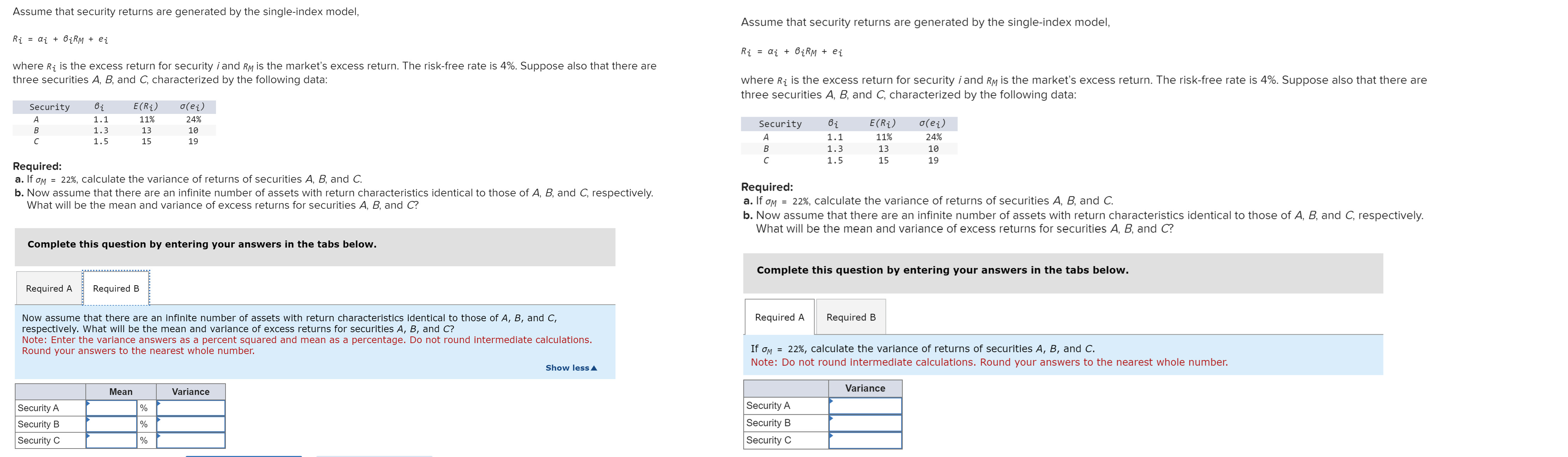The width and height of the screenshot is (1568, 457).
Task: Open the Required B tab on right panel
Action: coord(851,316)
